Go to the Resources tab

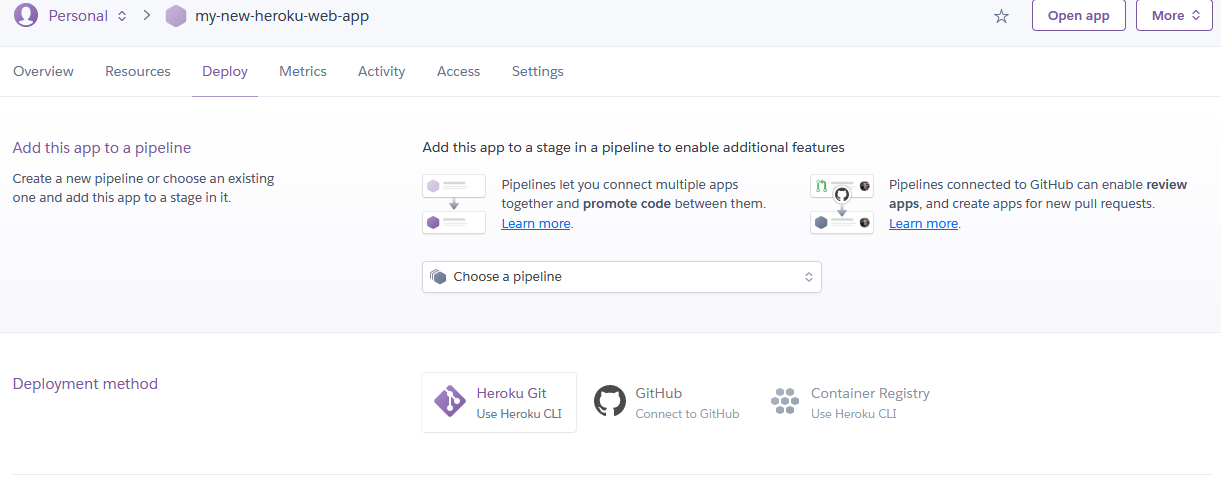point(138,72)
